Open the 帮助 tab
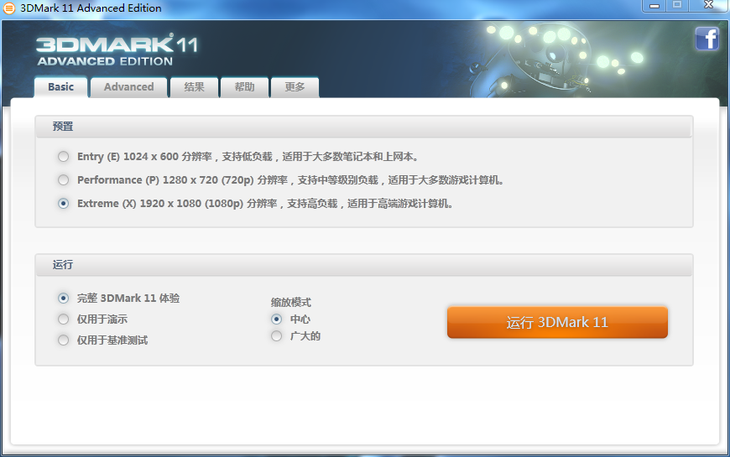Screen dimensions: 730x457 (x=244, y=87)
